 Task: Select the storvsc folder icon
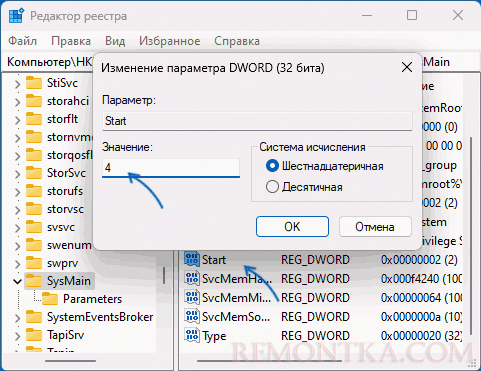[34, 209]
